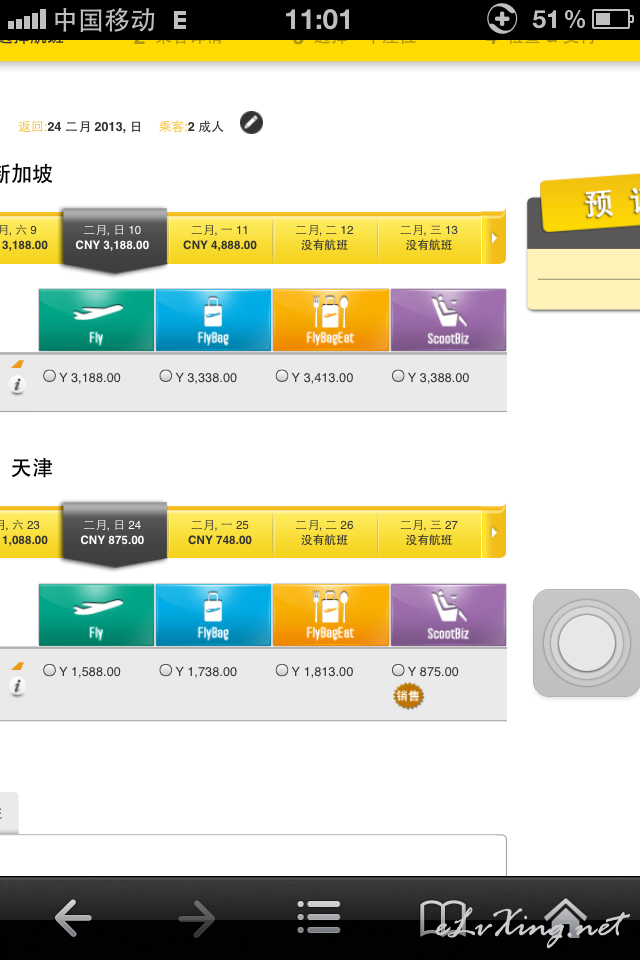Select FlyBagEat fare type for Tianjin flight
Screen dimensions: 640x960
click(331, 615)
